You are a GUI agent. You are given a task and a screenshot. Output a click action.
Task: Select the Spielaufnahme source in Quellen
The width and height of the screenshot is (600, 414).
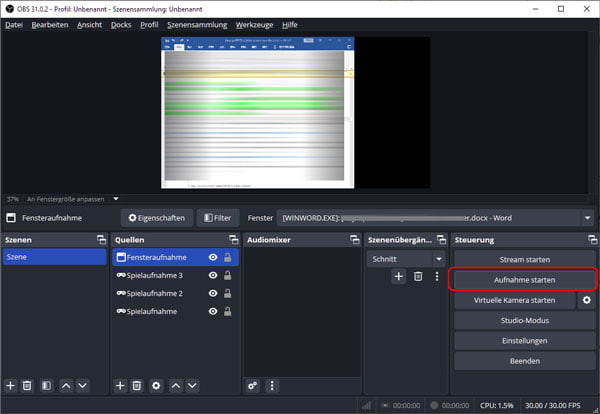pyautogui.click(x=153, y=311)
